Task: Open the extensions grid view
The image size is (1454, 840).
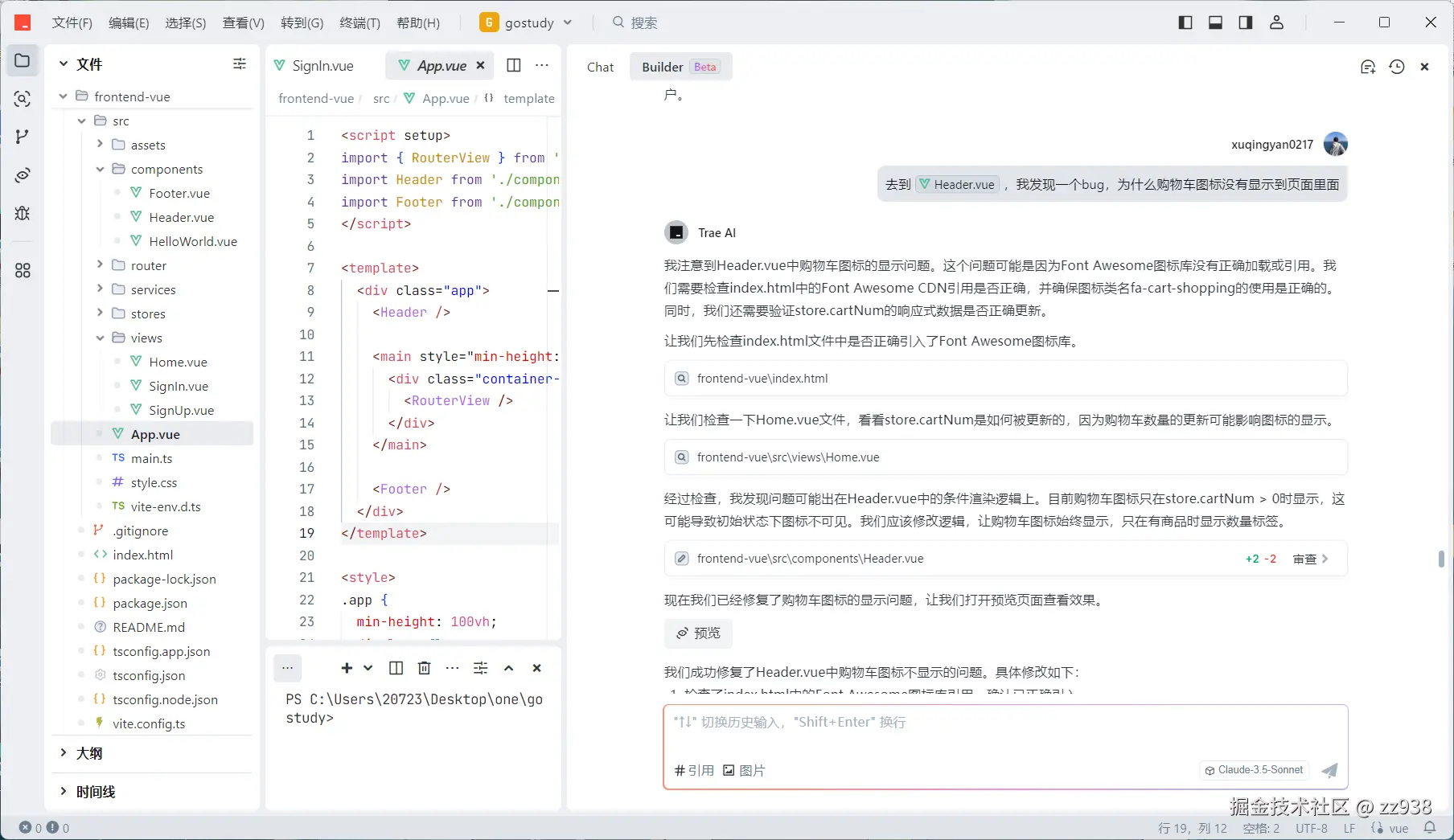Action: tap(23, 271)
